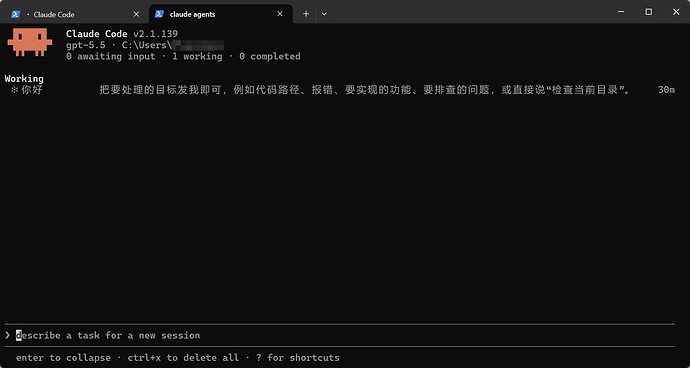Click the 'ctrl+x to delete all' hint
Viewport: 690px width, 368px height.
tap(183, 357)
